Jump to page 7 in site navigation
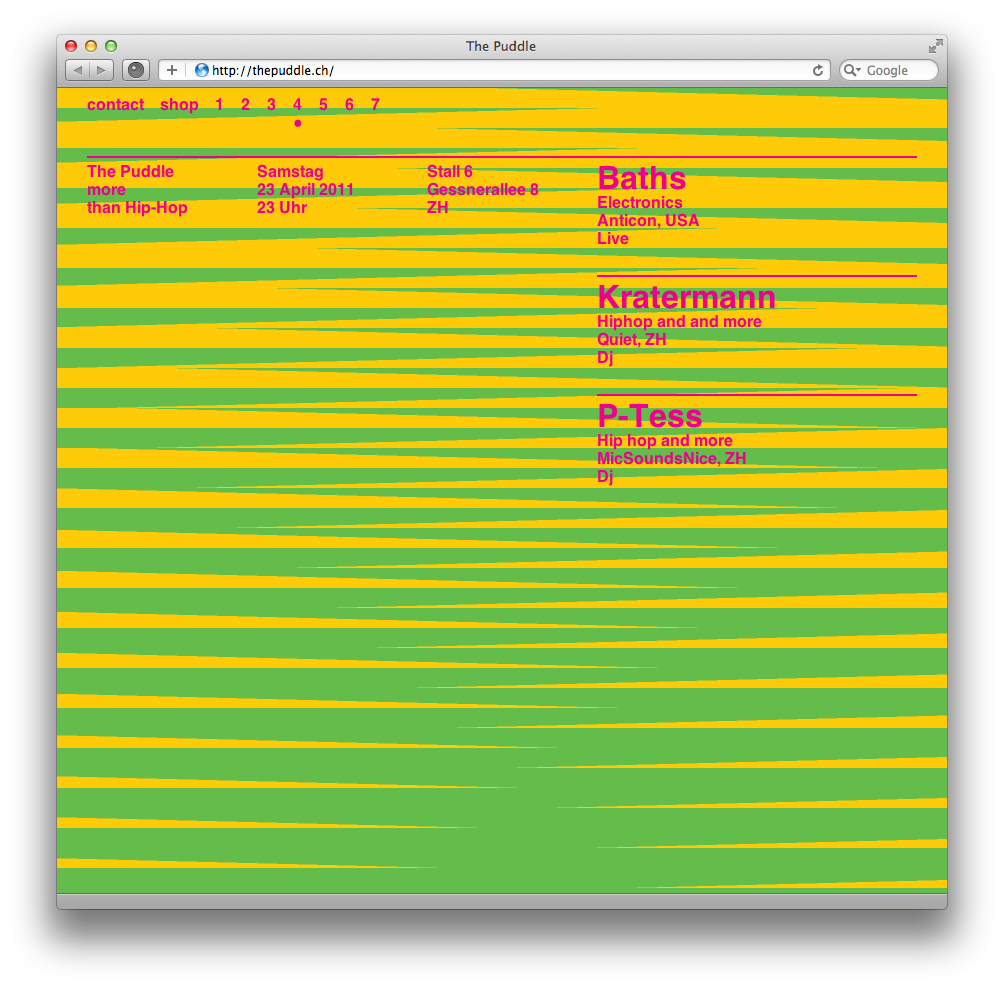 (375, 105)
